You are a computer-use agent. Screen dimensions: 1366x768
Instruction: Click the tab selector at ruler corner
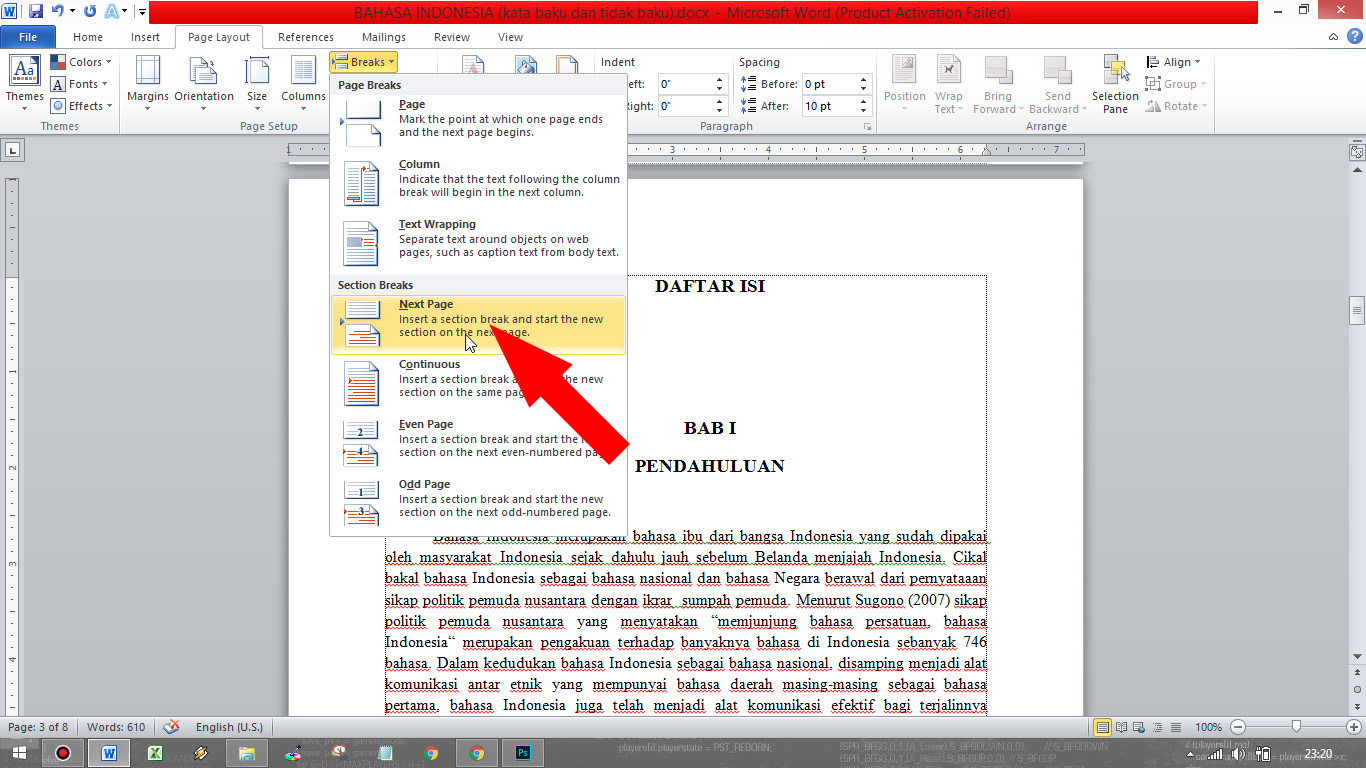12,150
